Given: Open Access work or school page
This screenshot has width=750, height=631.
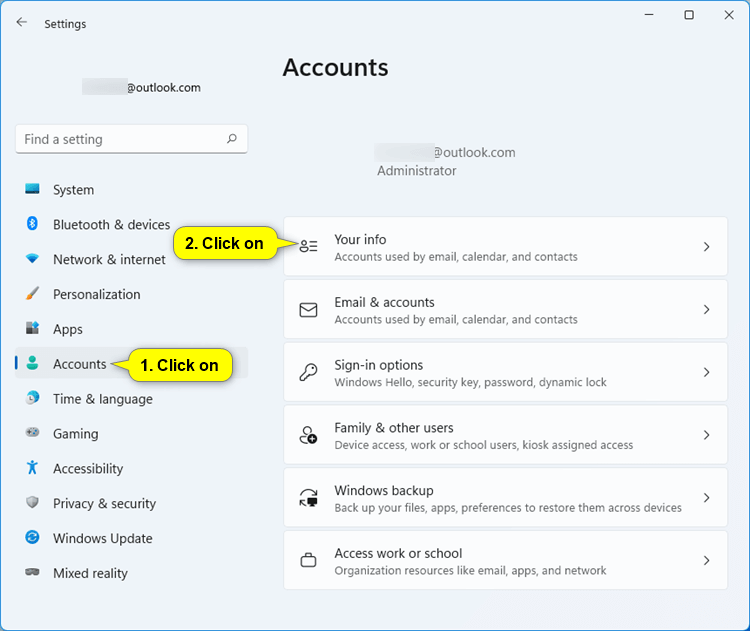Looking at the screenshot, I should [x=506, y=560].
